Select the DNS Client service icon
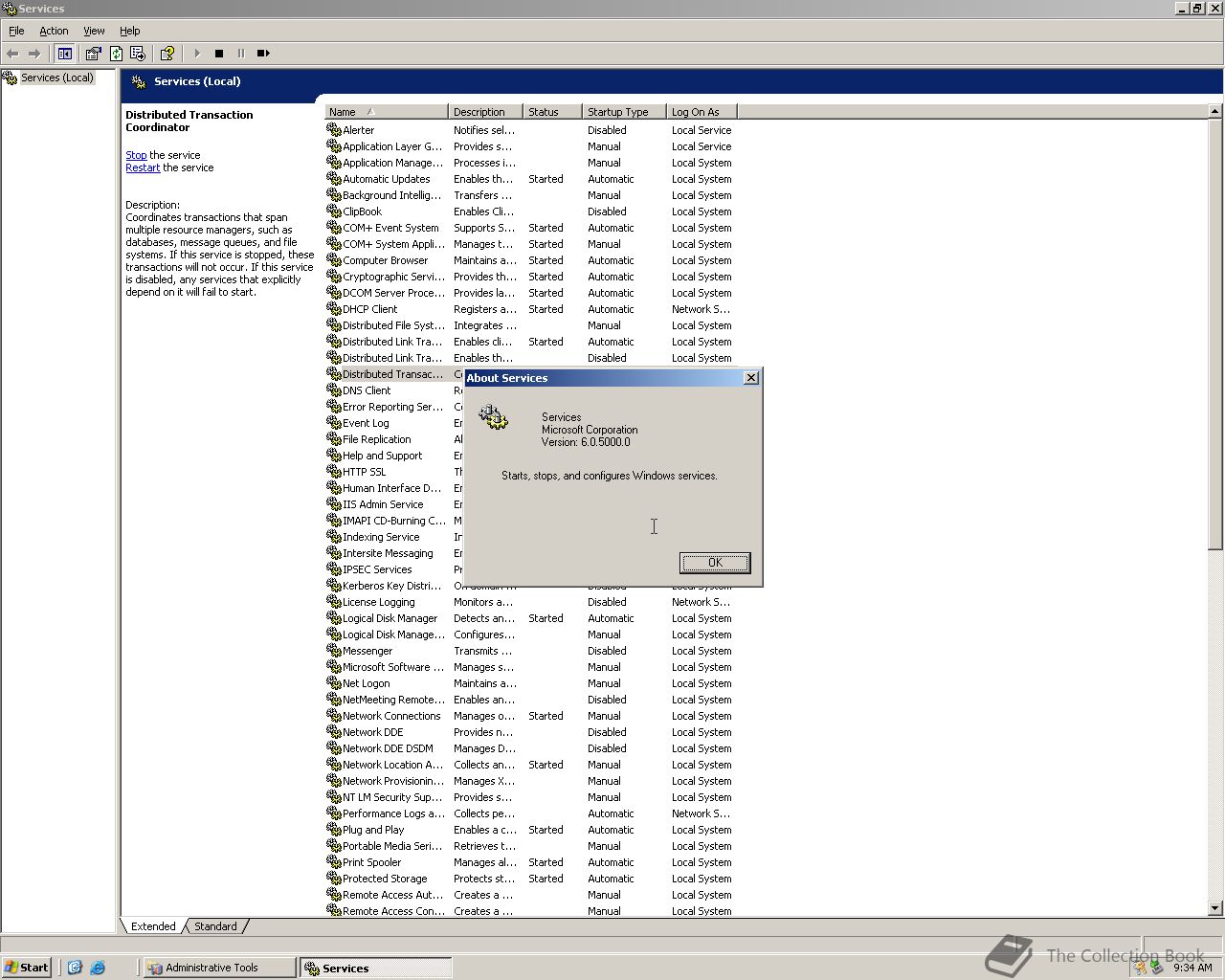This screenshot has height=980, width=1225. pos(334,390)
